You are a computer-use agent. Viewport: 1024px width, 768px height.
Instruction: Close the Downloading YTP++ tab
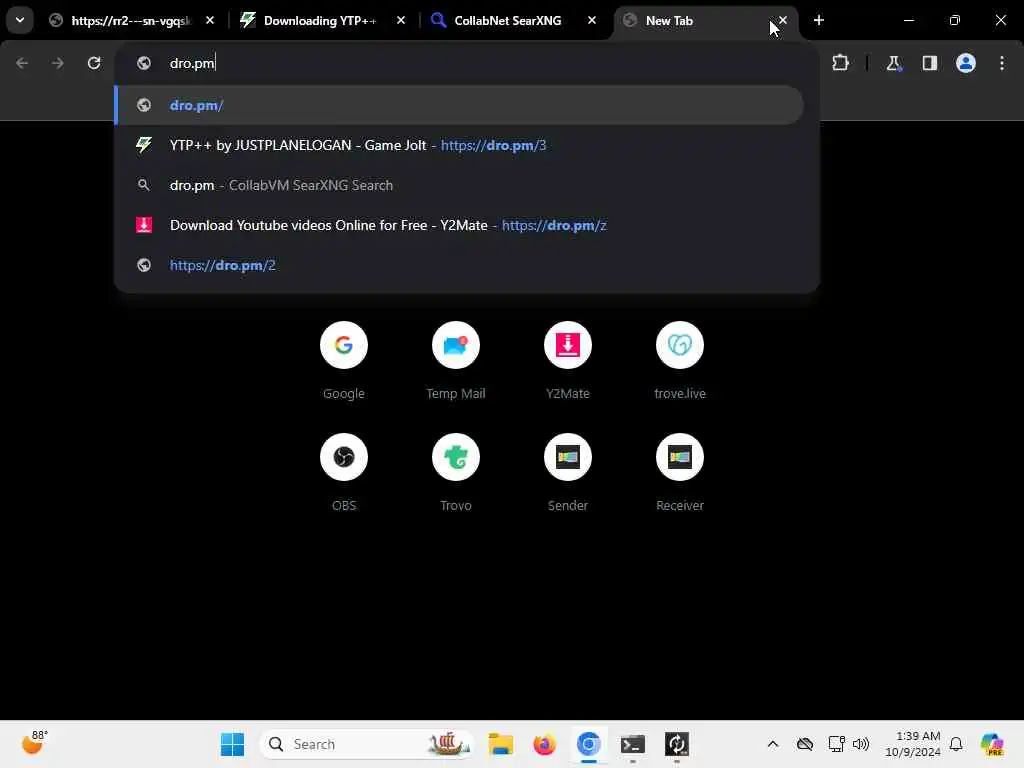click(401, 20)
